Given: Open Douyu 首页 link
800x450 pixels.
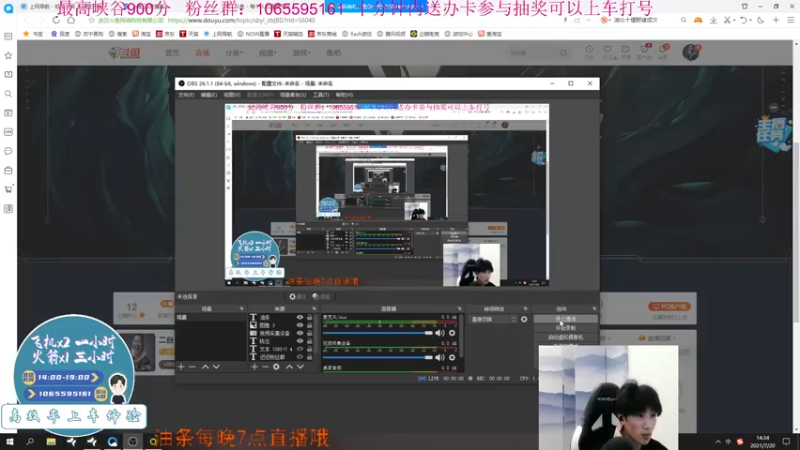Looking at the screenshot, I should coord(172,53).
